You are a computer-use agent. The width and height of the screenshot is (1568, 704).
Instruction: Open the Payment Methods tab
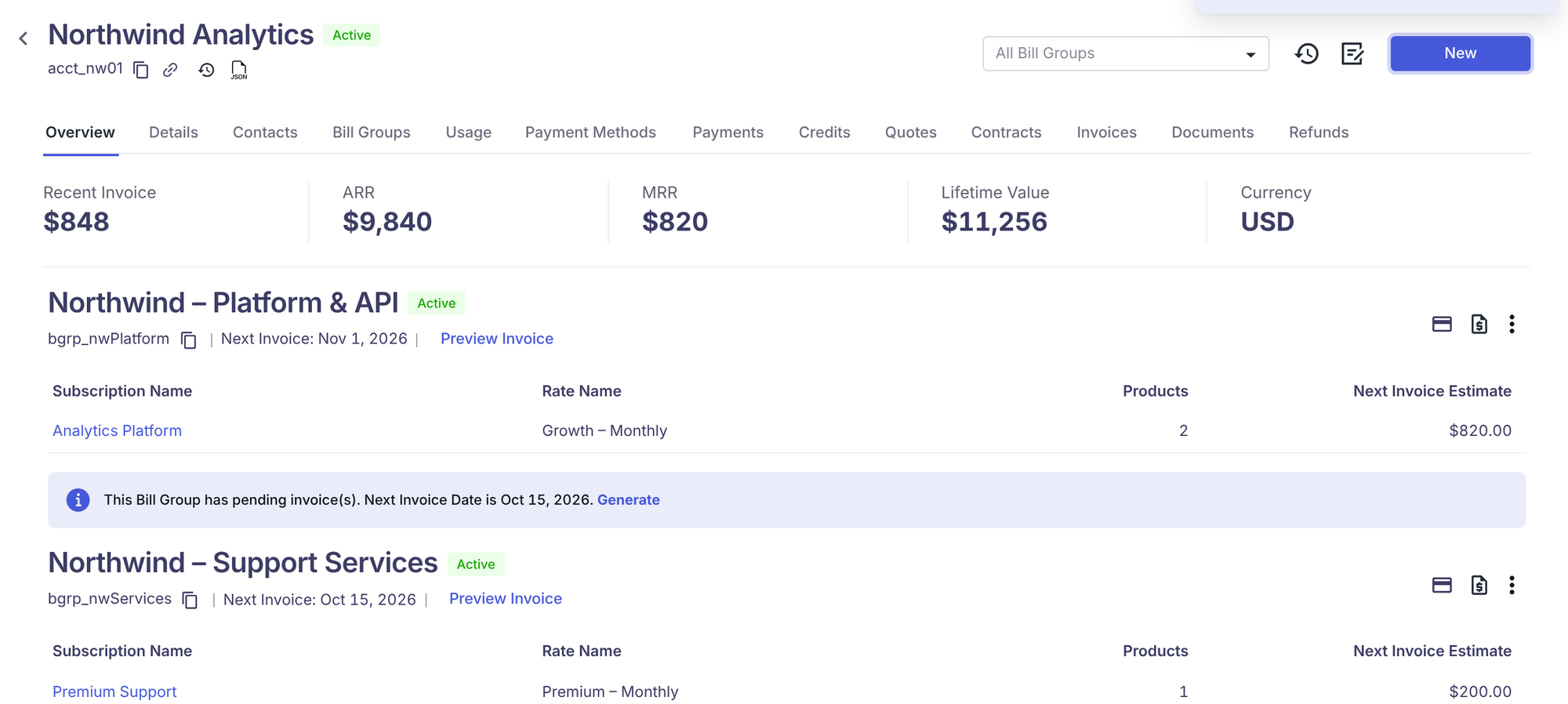click(590, 132)
